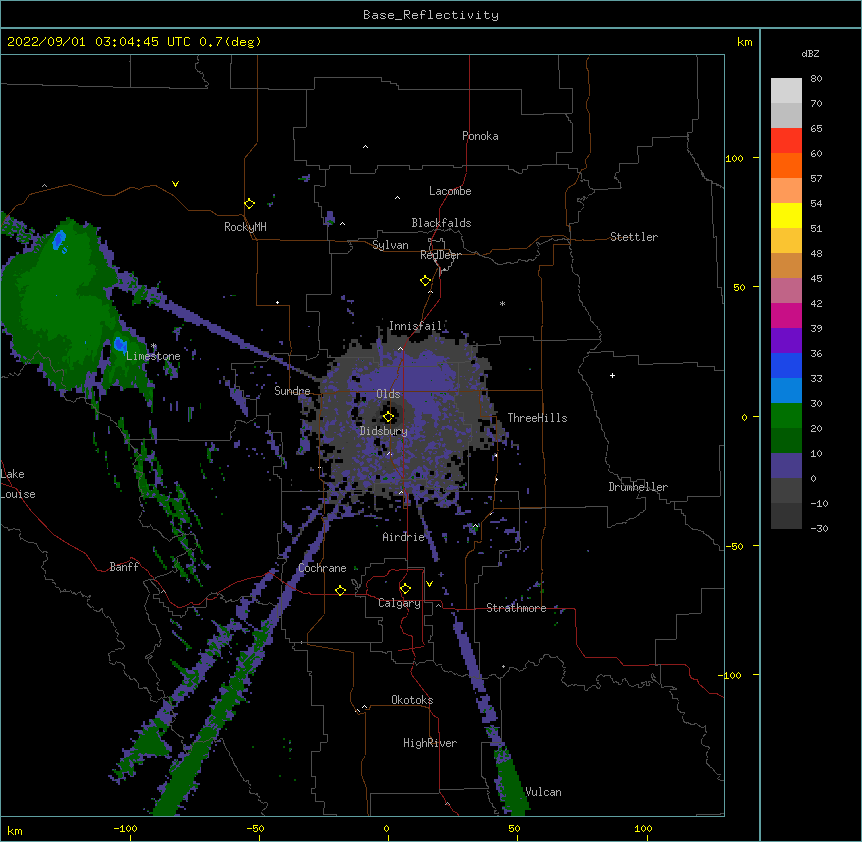
Task: Click the RockyMH label
Action: point(245,227)
